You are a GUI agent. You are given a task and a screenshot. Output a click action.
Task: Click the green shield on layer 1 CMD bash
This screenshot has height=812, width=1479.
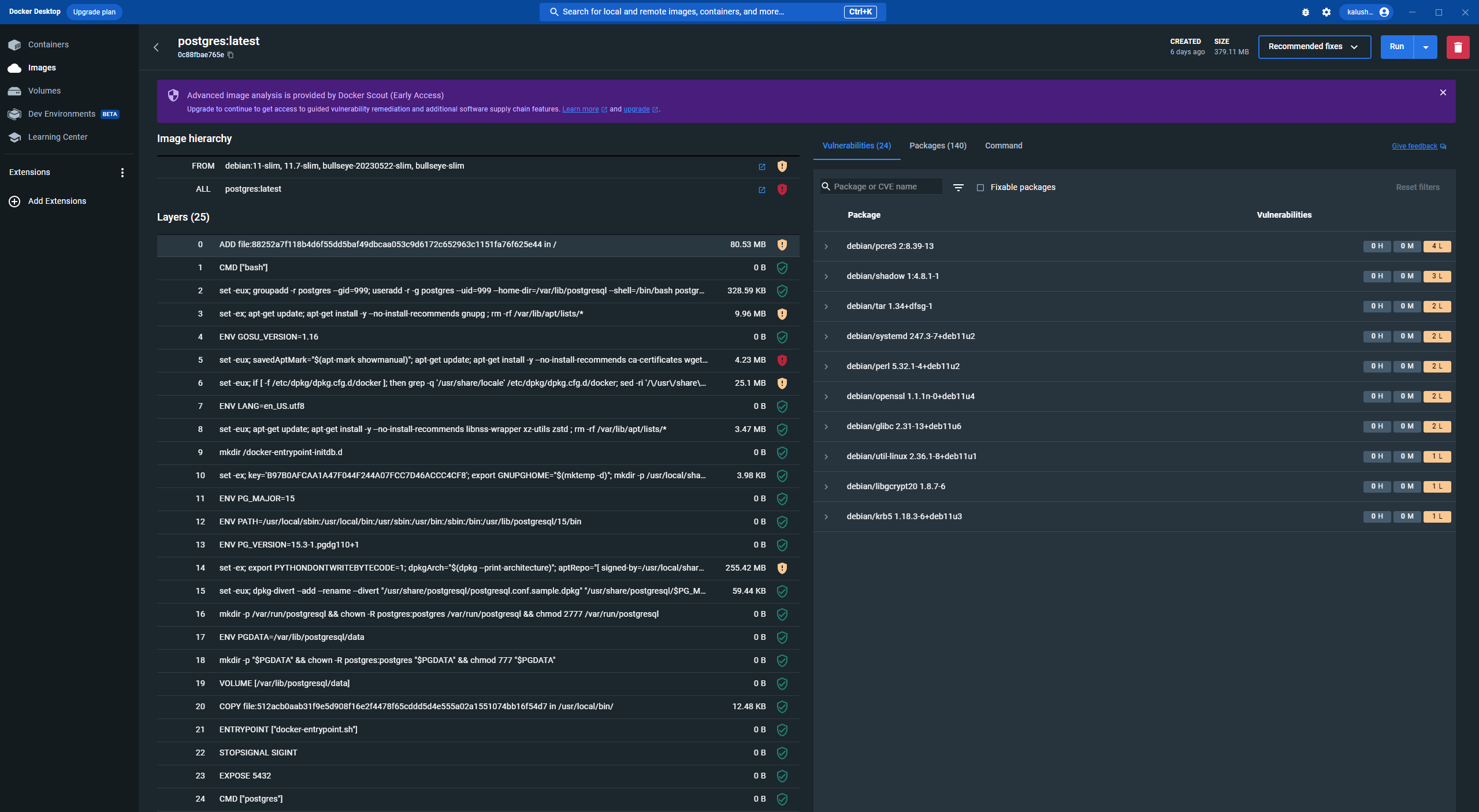(x=782, y=268)
